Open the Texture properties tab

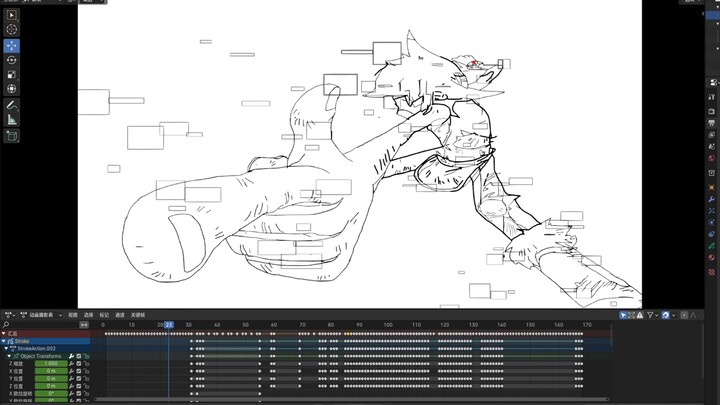click(711, 272)
